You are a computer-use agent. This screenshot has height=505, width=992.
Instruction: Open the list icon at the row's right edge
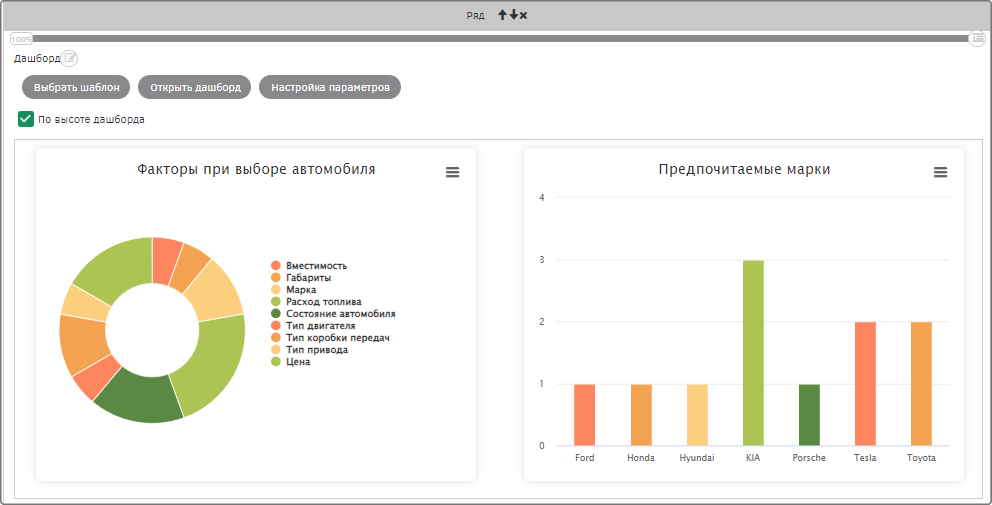pyautogui.click(x=977, y=39)
